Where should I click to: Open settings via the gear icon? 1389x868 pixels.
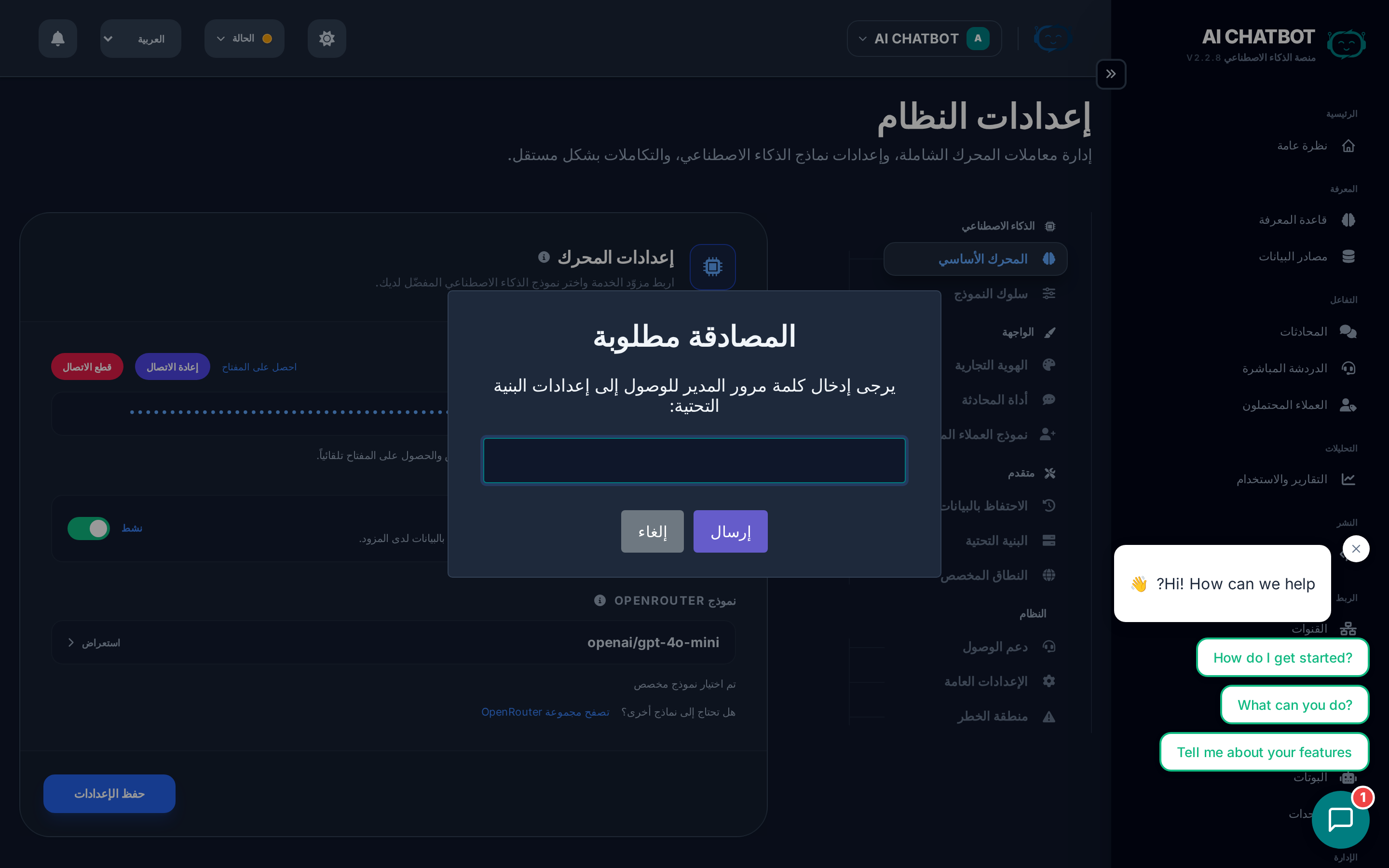327,39
